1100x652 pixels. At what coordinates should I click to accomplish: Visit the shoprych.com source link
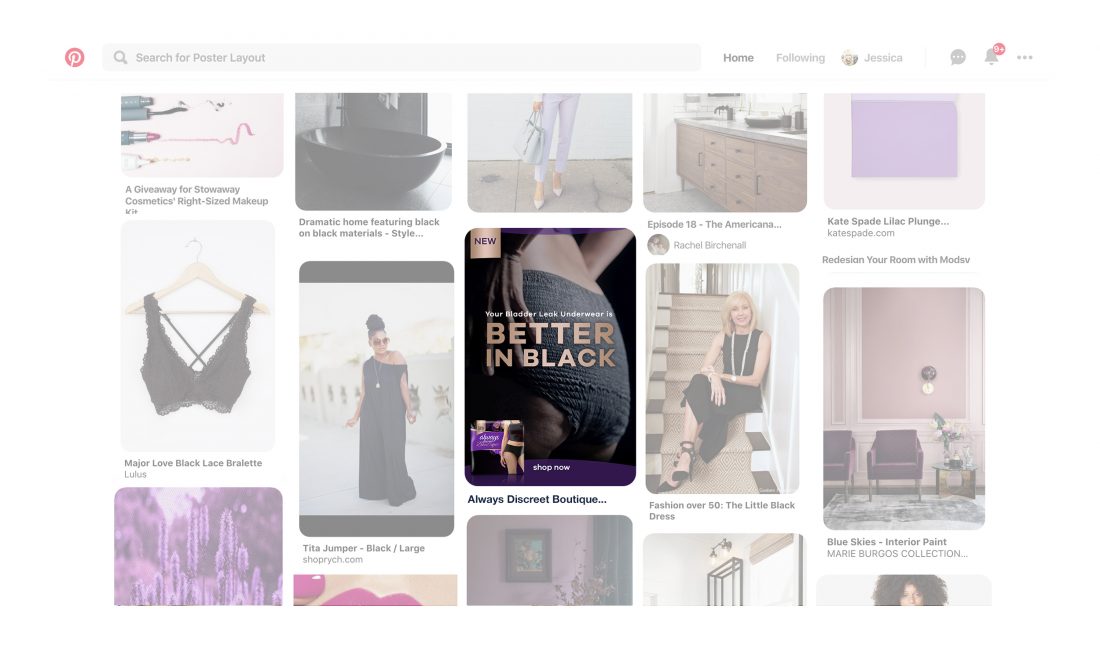pyautogui.click(x=333, y=560)
